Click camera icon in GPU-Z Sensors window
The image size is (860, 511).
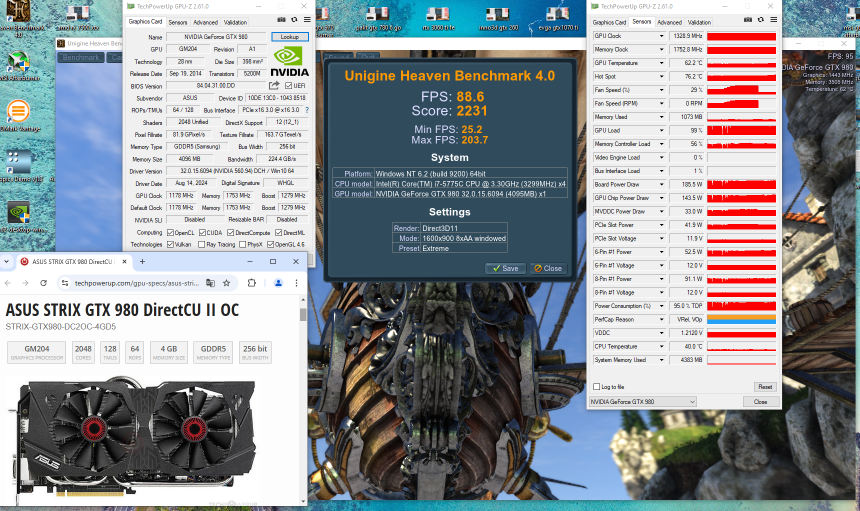click(x=748, y=20)
